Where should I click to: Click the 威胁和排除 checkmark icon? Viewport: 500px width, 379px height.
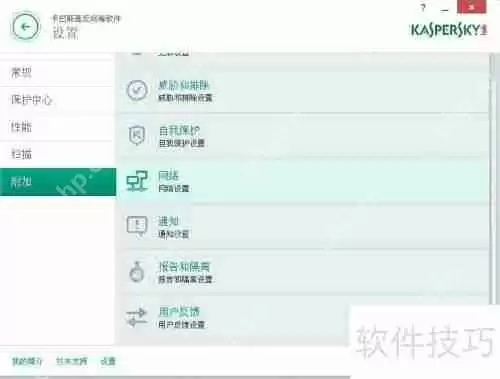(137, 90)
